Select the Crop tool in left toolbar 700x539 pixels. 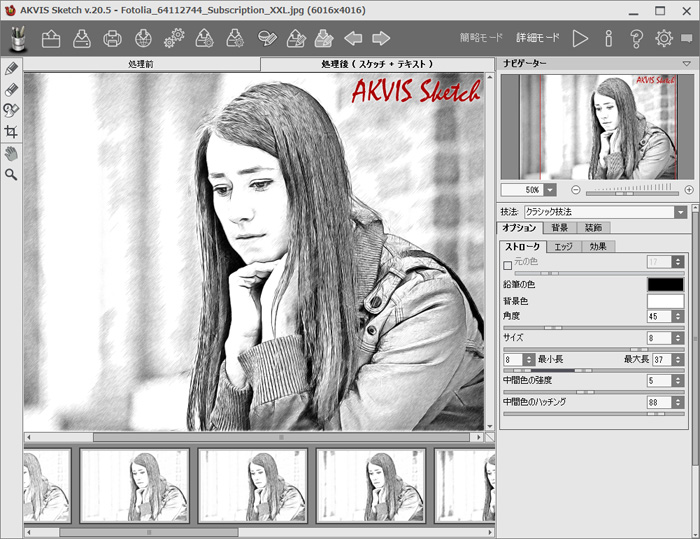11,132
